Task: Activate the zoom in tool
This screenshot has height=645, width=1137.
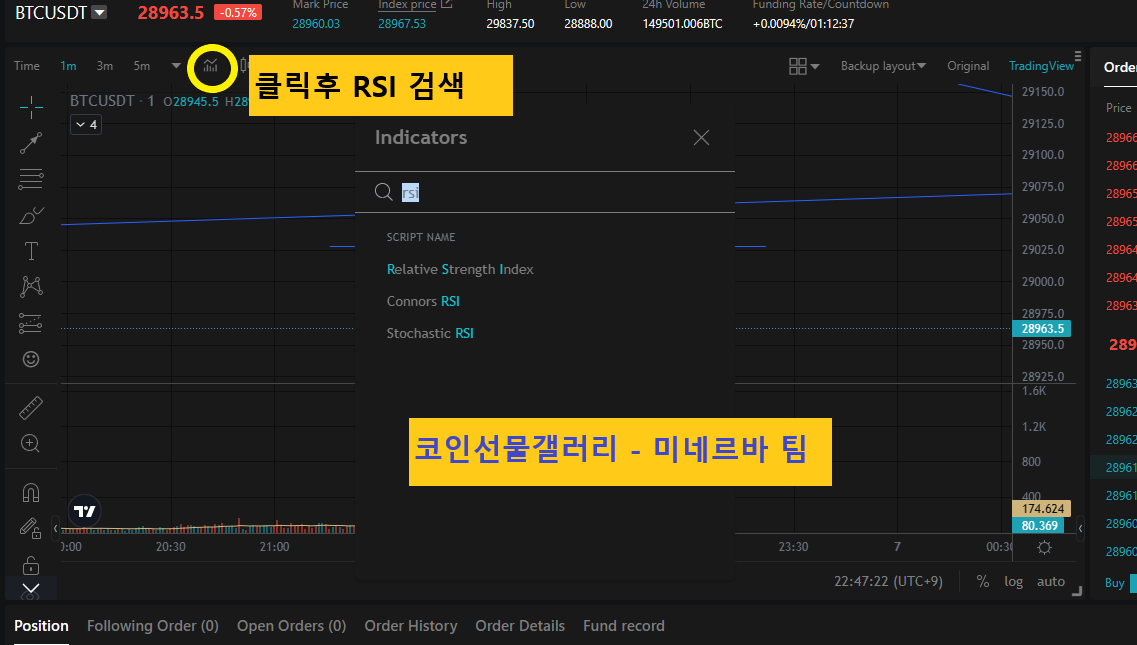Action: point(30,443)
